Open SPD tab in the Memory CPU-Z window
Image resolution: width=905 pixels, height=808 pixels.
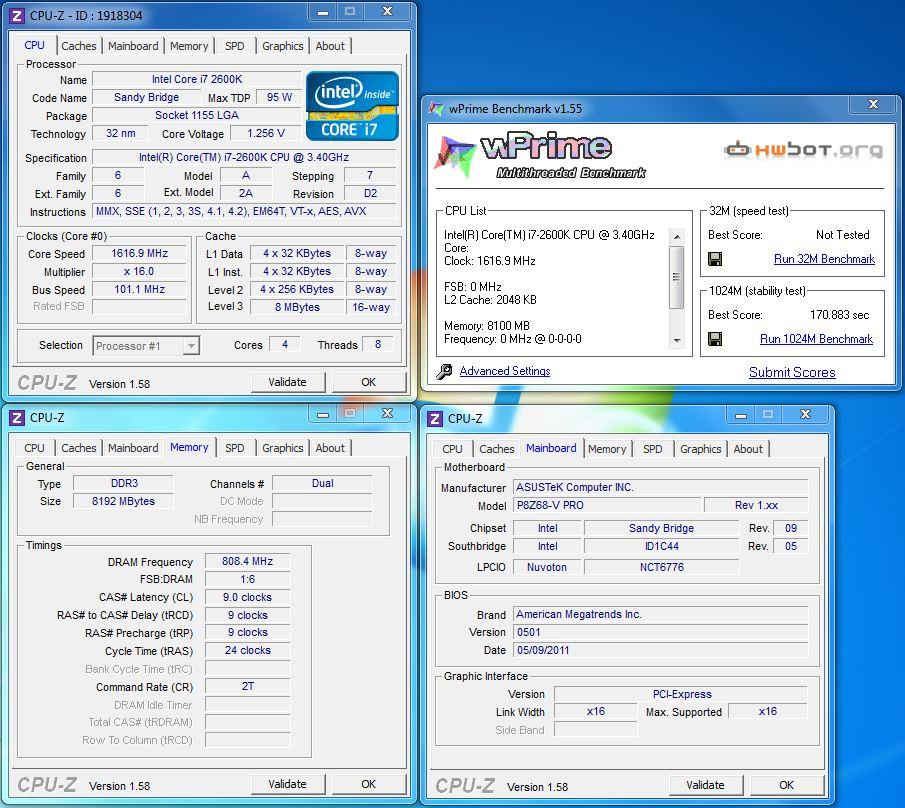click(234, 448)
